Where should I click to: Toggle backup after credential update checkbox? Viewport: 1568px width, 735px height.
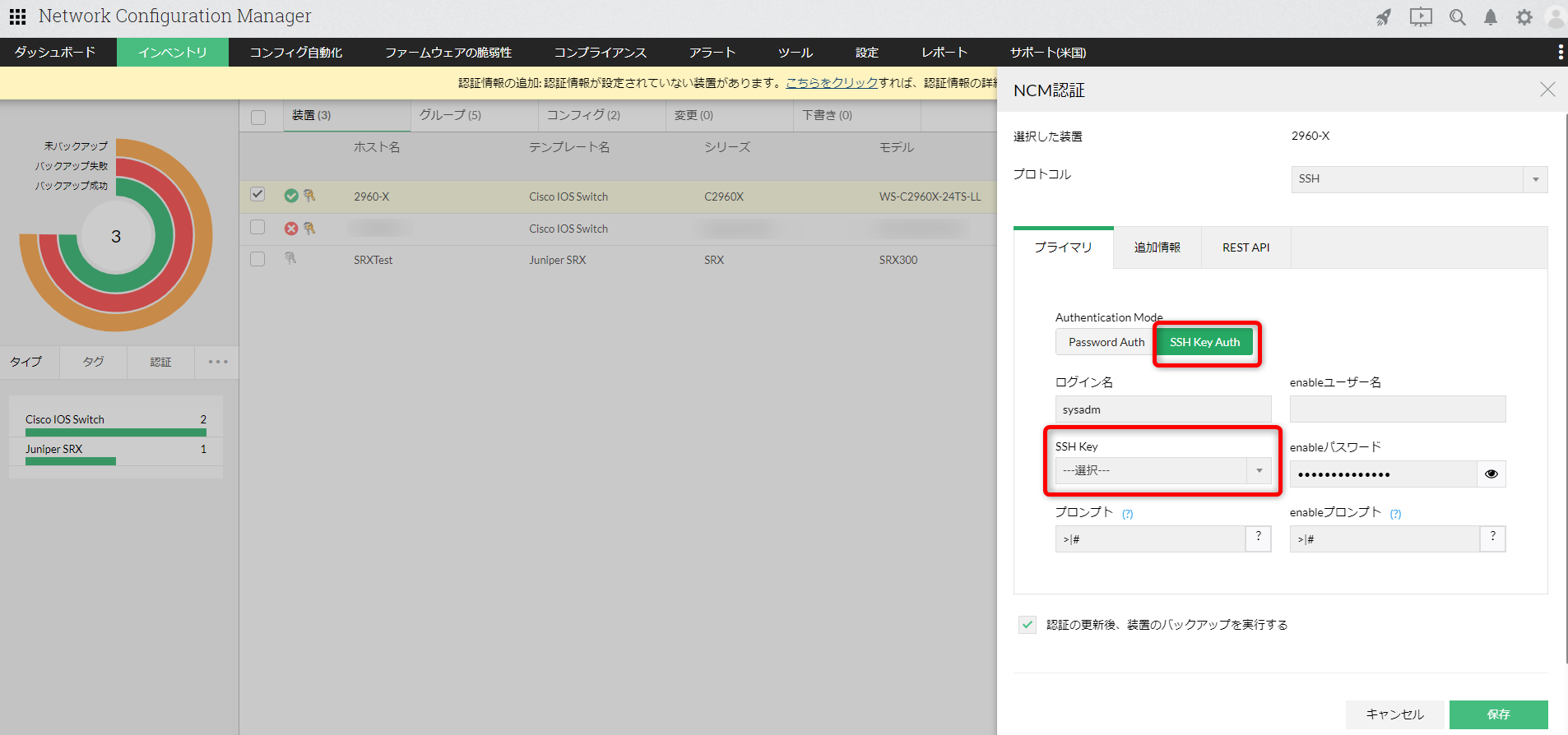click(1027, 625)
